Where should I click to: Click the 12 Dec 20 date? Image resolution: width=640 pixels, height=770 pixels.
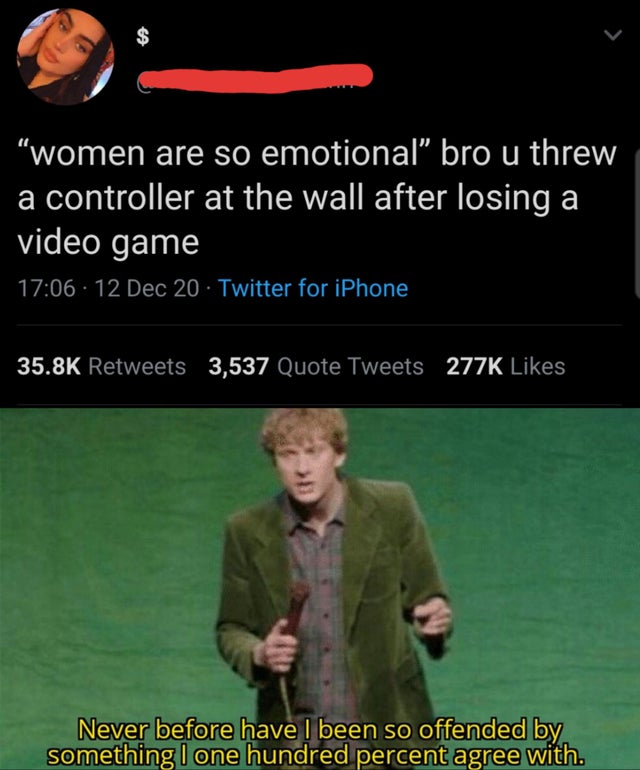pyautogui.click(x=147, y=288)
